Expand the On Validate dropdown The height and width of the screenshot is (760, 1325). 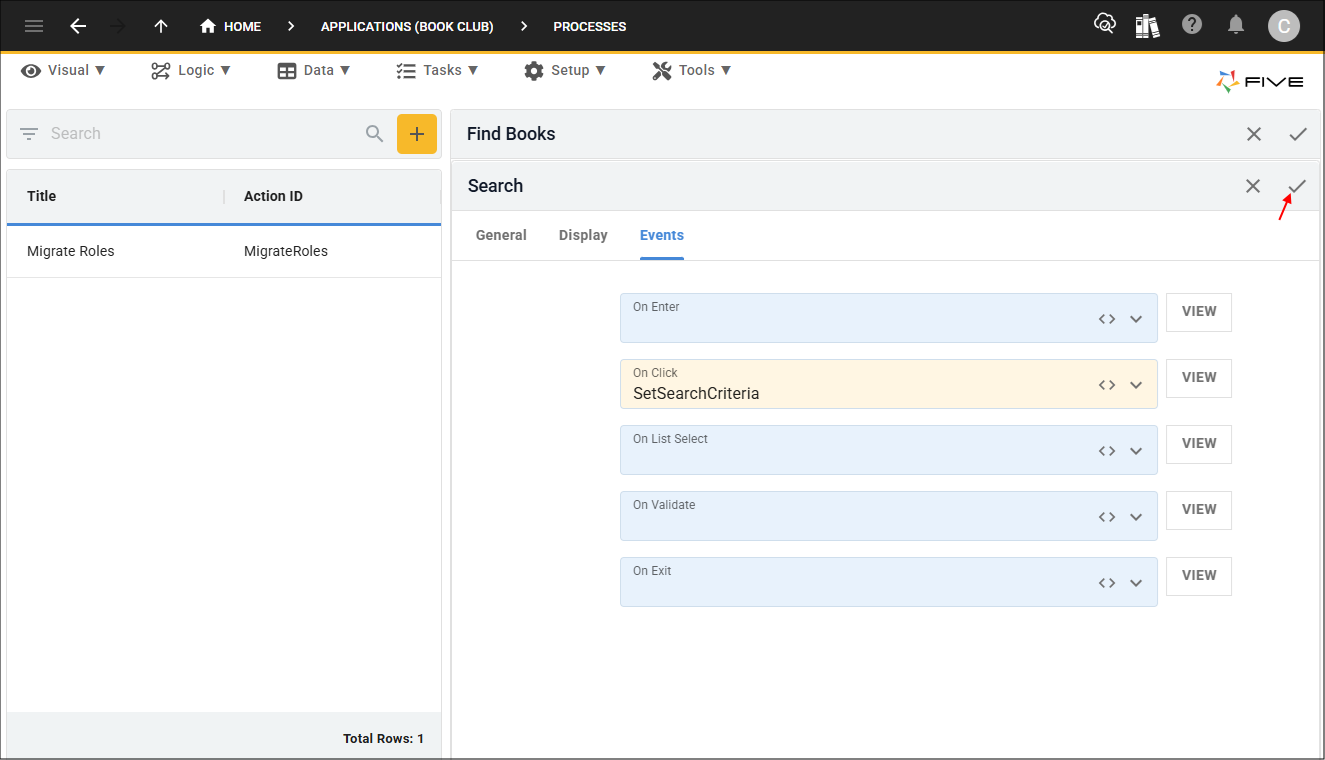click(1136, 517)
